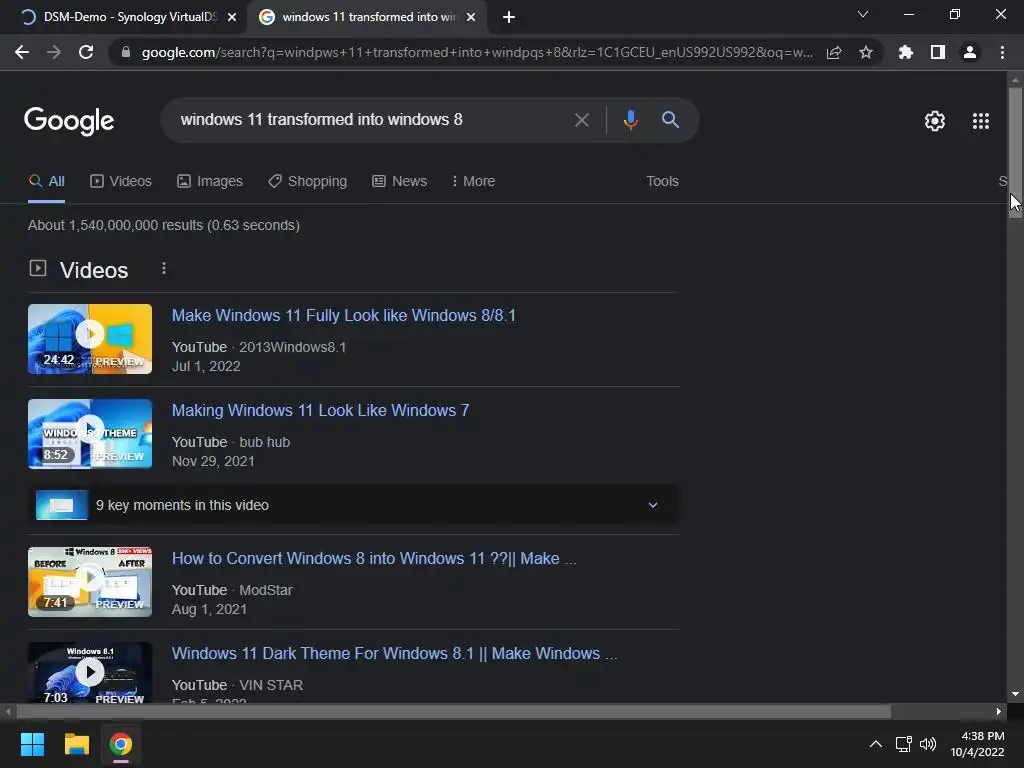Open Google quick settings gear
Image resolution: width=1024 pixels, height=768 pixels.
click(935, 121)
